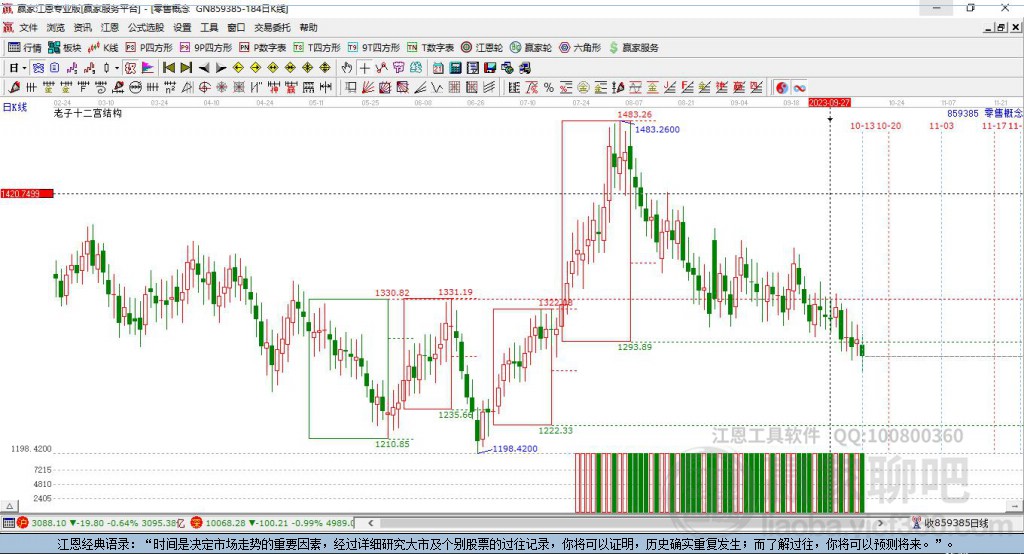Open the P四方形 tool

point(149,48)
